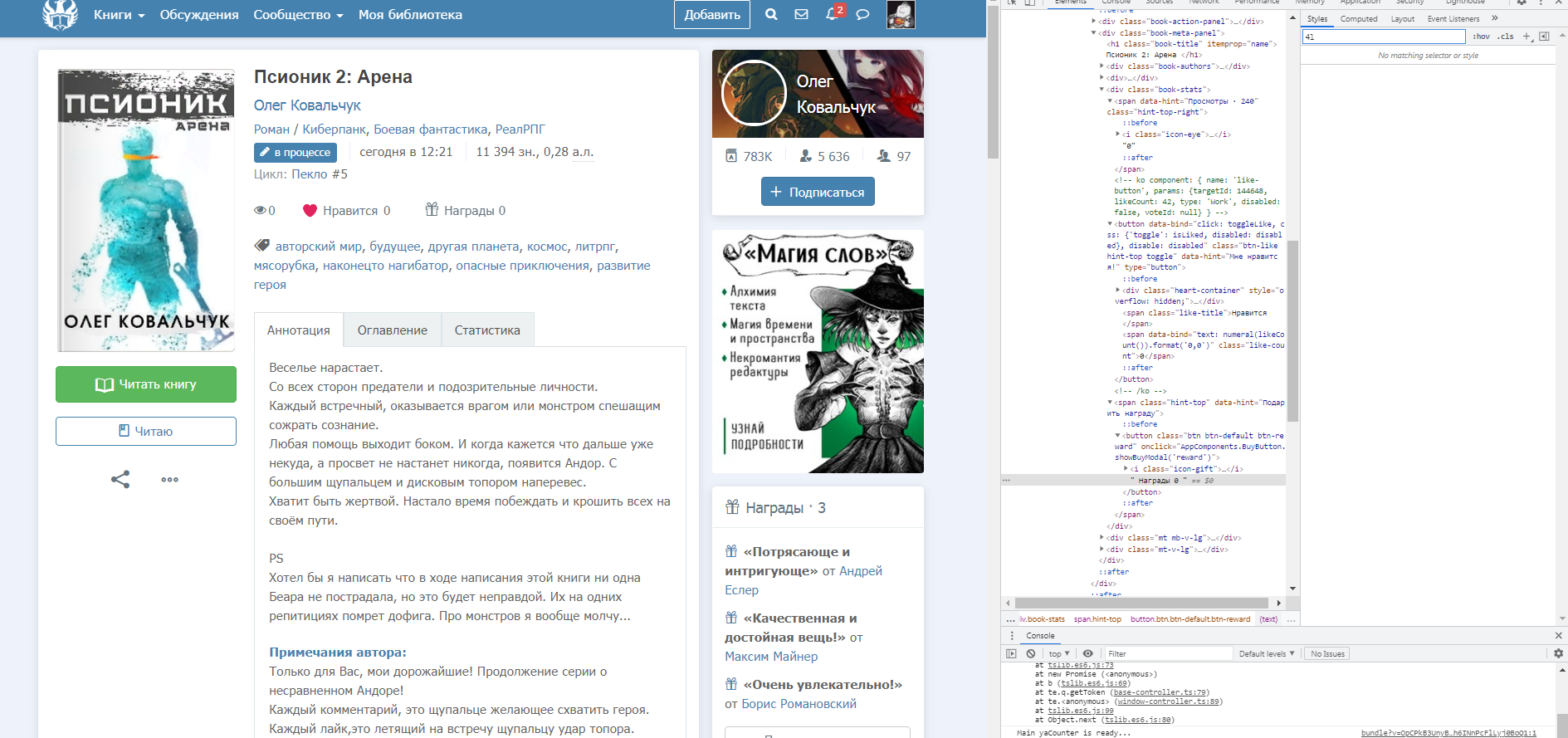Image resolution: width=1568 pixels, height=738 pixels.
Task: Open messages envelope icon in header
Action: point(801,14)
